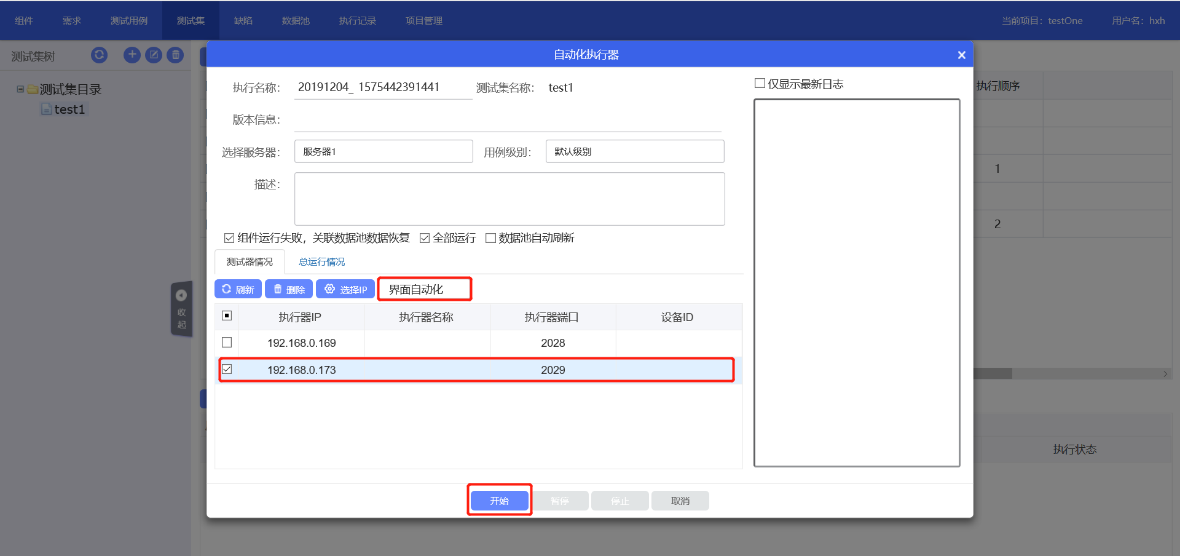Click the add (+) icon in the test set tree toolbar
Image resolution: width=1180 pixels, height=556 pixels.
coord(132,55)
